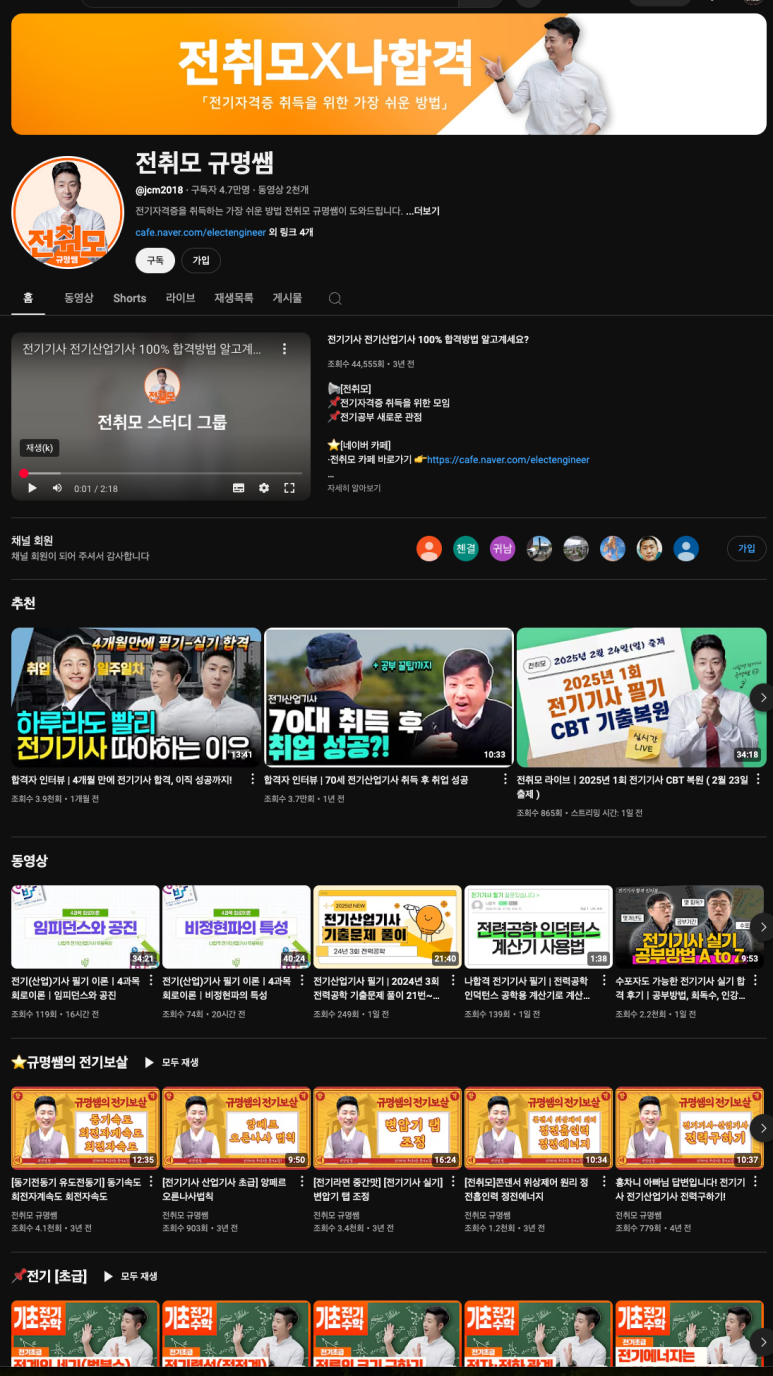
Task: Open 전기산업기사 기출문제 풀이 thumbnail
Action: point(387,927)
